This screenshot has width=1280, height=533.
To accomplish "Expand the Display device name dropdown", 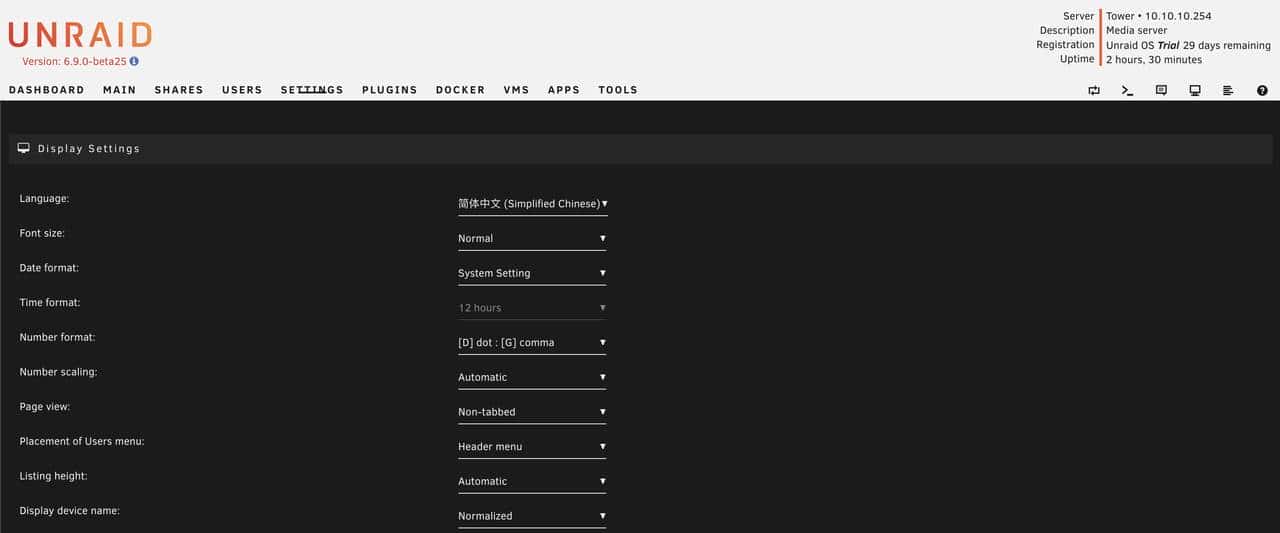I will point(532,516).
